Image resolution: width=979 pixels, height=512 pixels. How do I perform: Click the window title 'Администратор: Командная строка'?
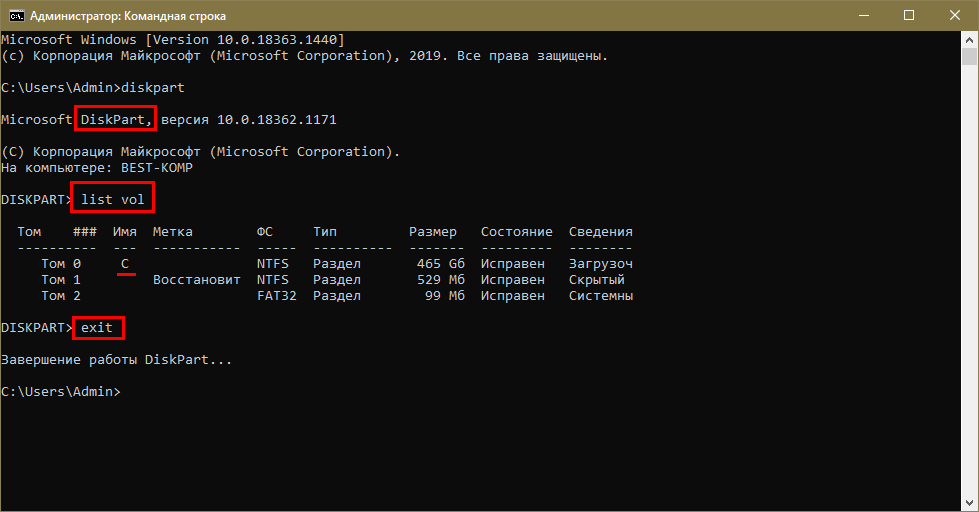pyautogui.click(x=127, y=16)
